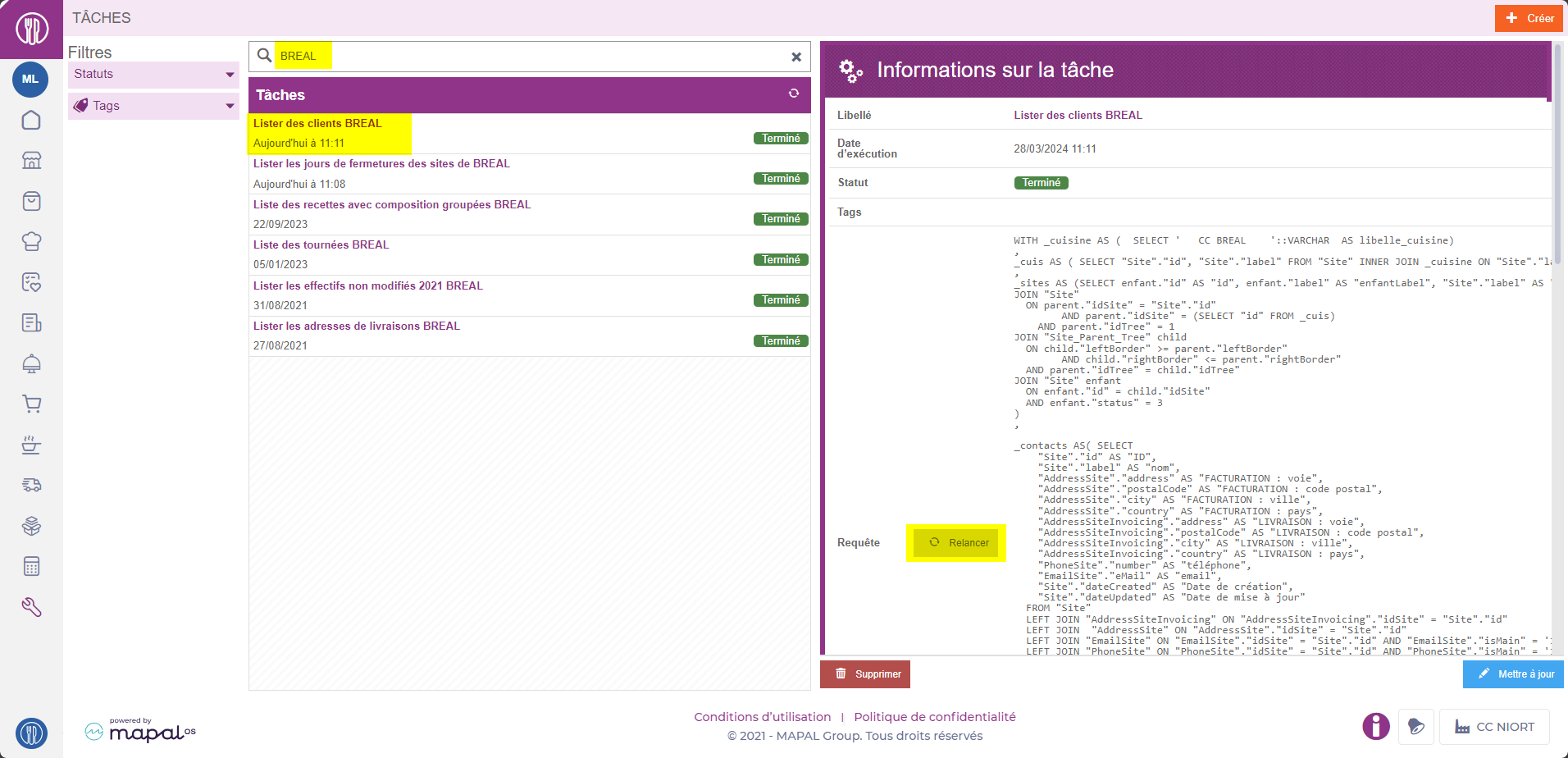Click the vertical scrollbar of the task information panel
The width and height of the screenshot is (1568, 758).
pyautogui.click(x=1558, y=156)
